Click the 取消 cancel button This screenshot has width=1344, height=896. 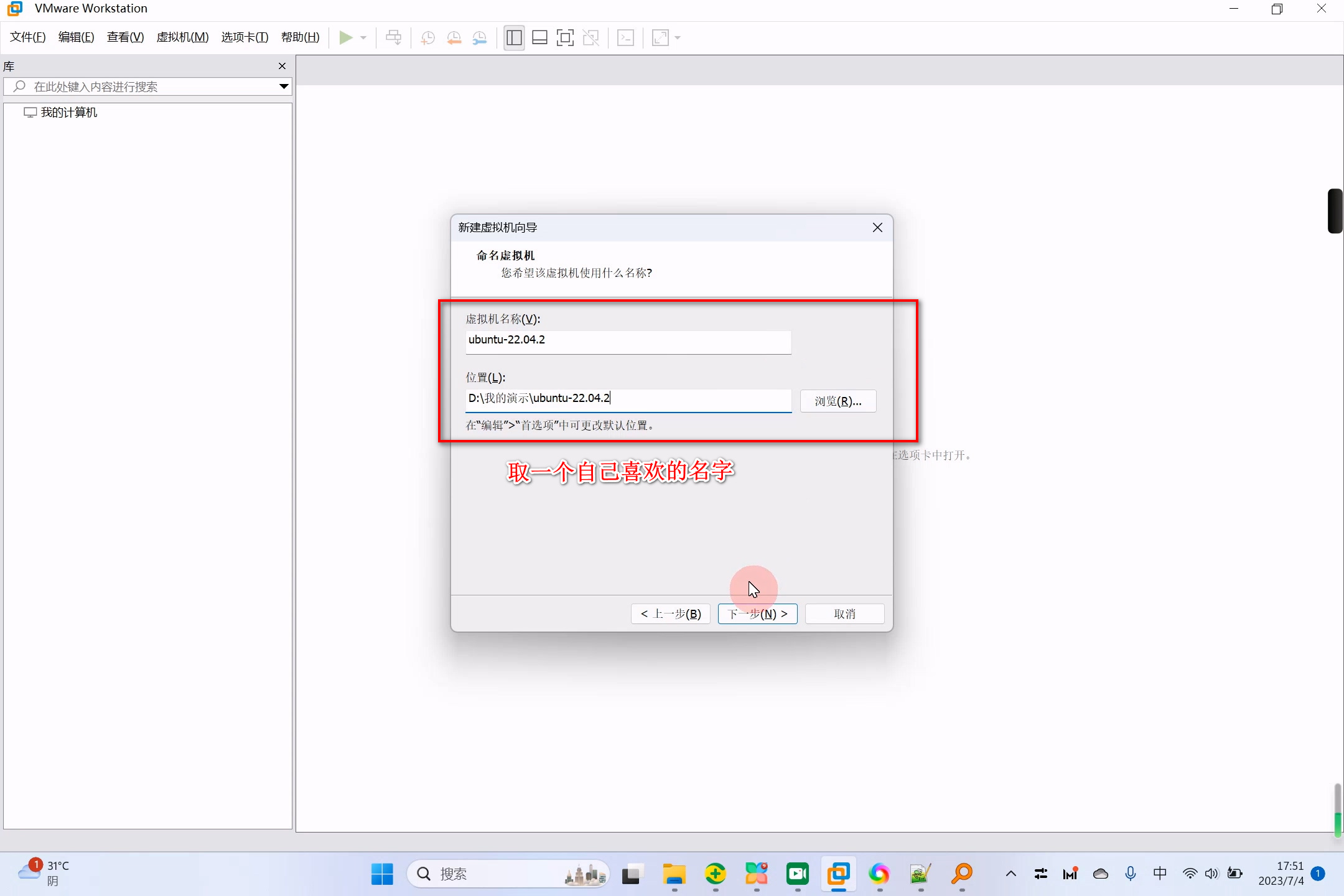pyautogui.click(x=845, y=614)
